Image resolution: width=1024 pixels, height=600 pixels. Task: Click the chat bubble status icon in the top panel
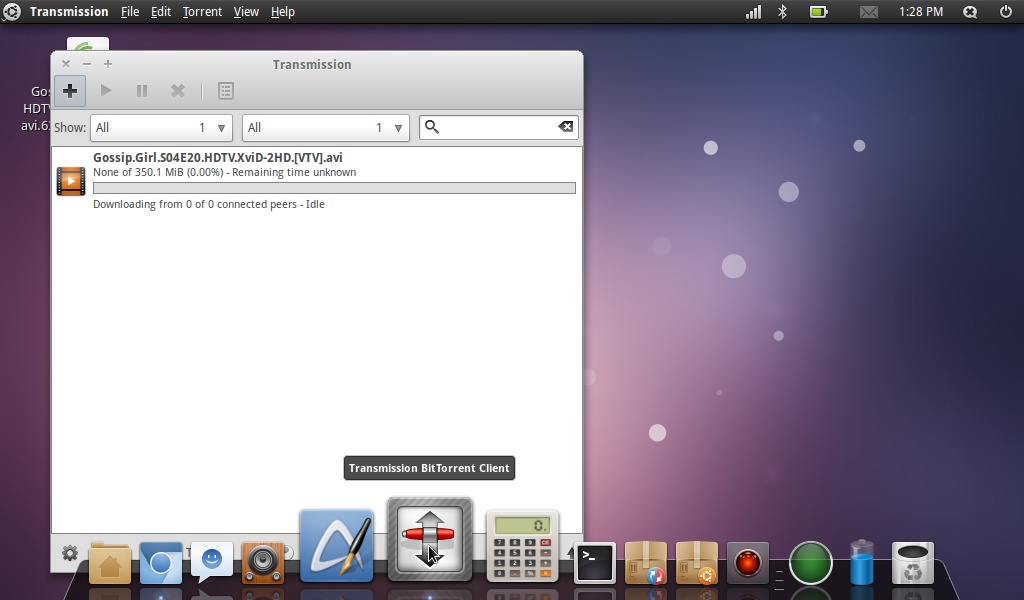click(970, 12)
